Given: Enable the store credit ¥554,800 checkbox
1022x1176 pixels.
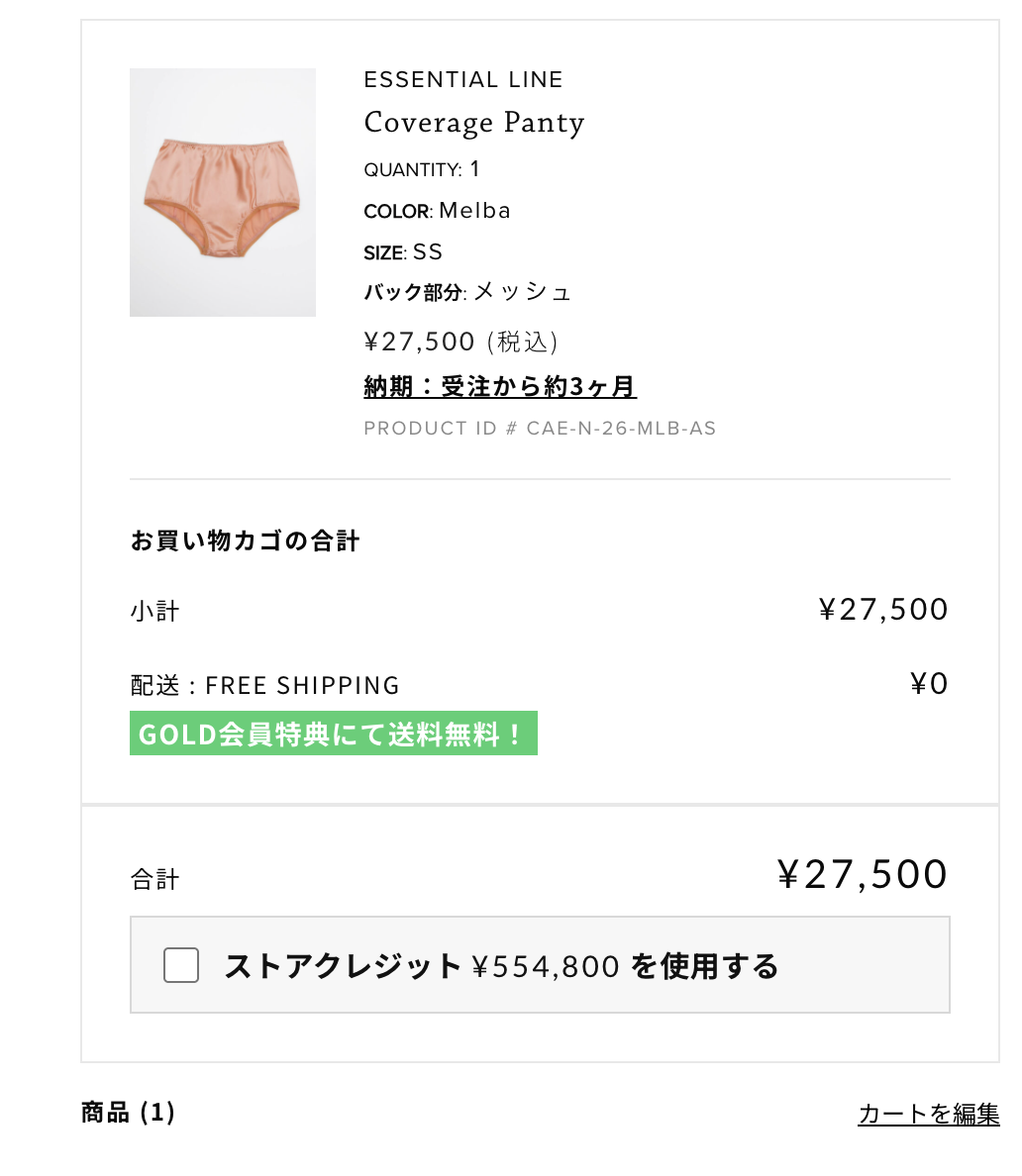Looking at the screenshot, I should click(181, 964).
